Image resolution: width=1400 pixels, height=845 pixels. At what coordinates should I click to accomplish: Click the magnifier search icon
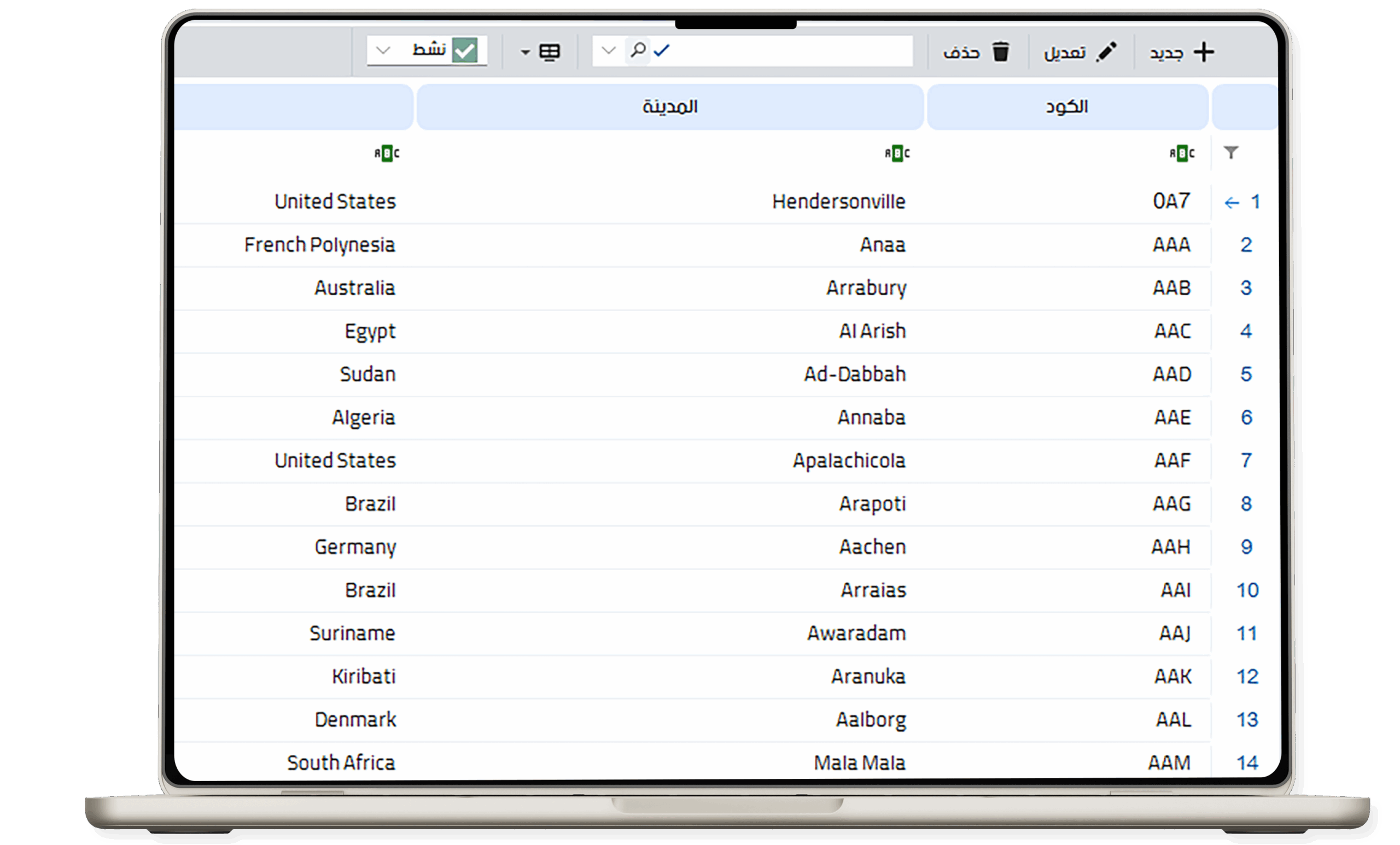click(x=638, y=50)
